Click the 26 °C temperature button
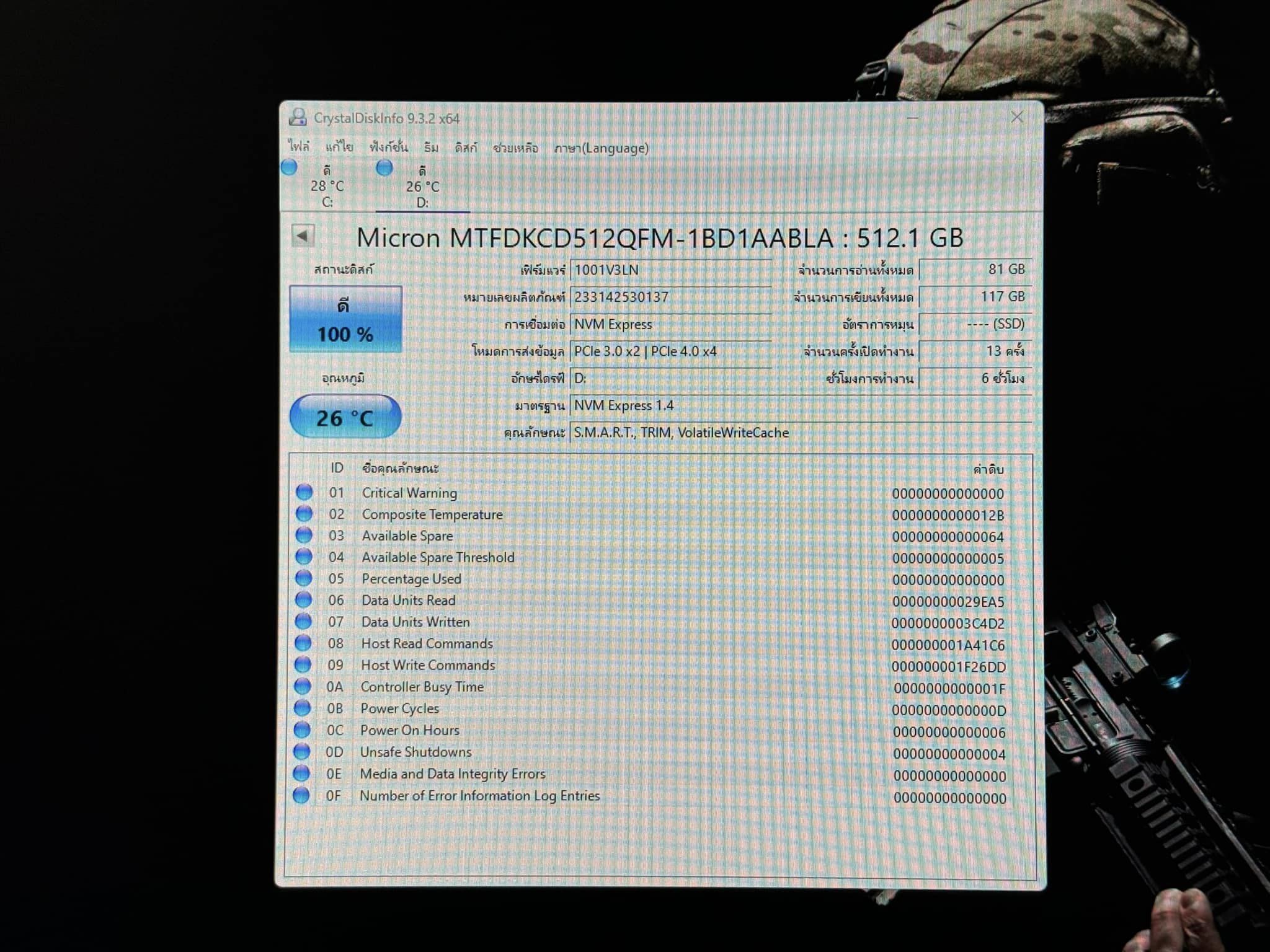 point(345,417)
